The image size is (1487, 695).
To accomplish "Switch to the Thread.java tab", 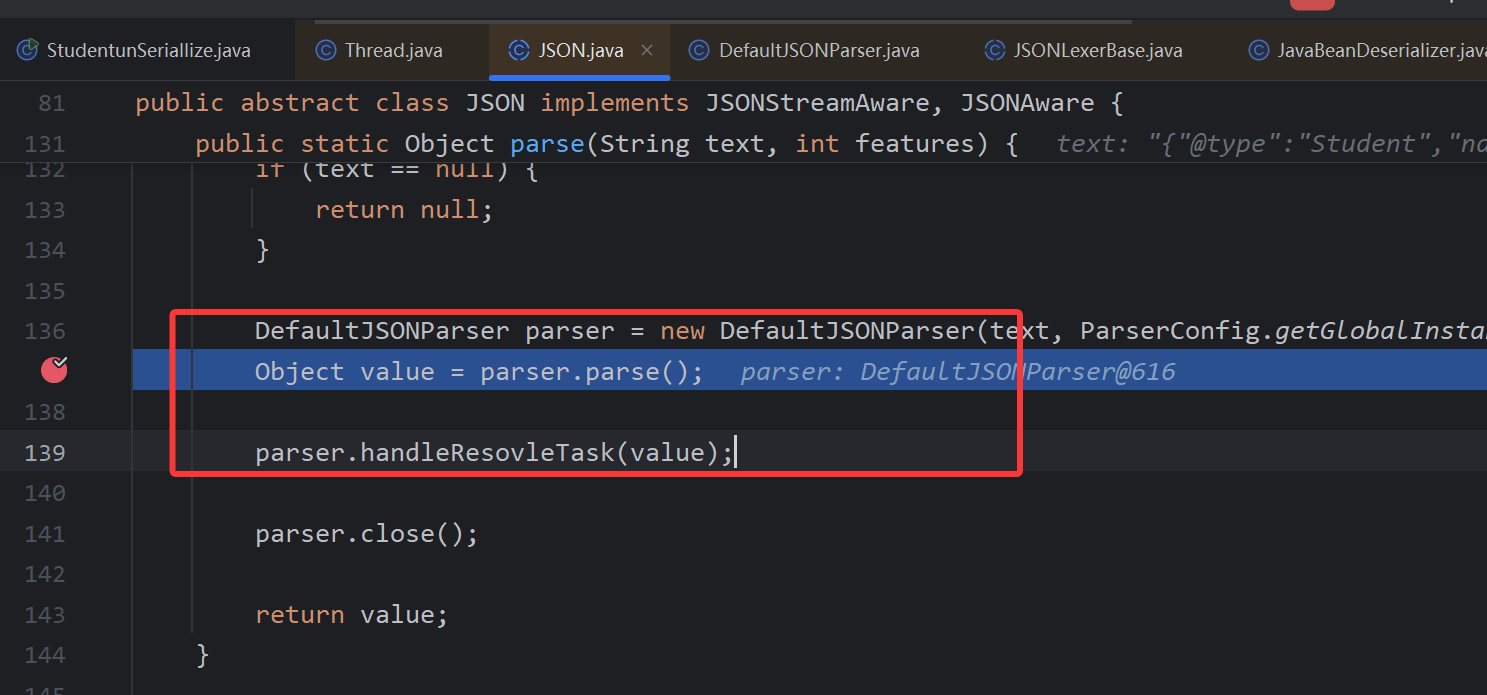I will [x=393, y=50].
